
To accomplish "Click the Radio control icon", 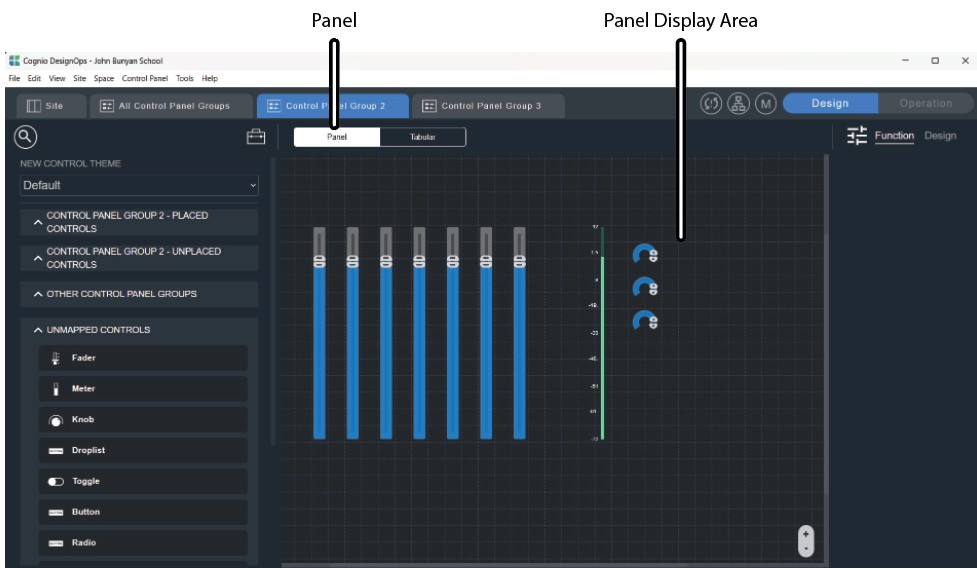I will point(55,543).
